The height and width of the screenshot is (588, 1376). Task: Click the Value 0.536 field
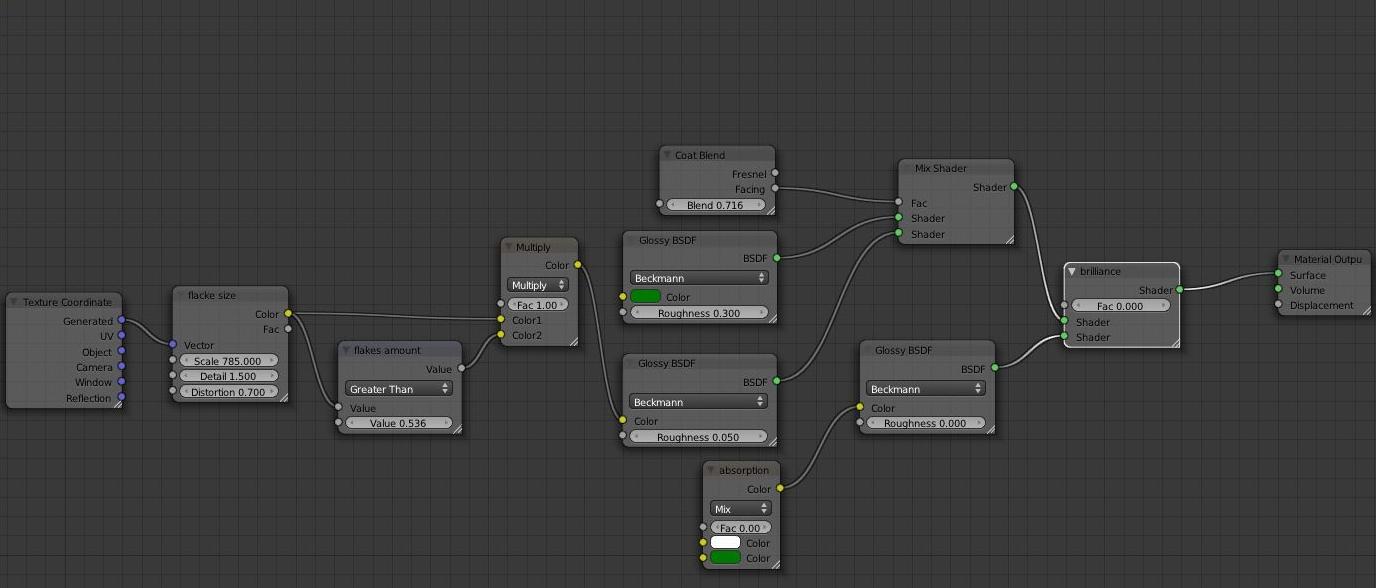[x=399, y=423]
